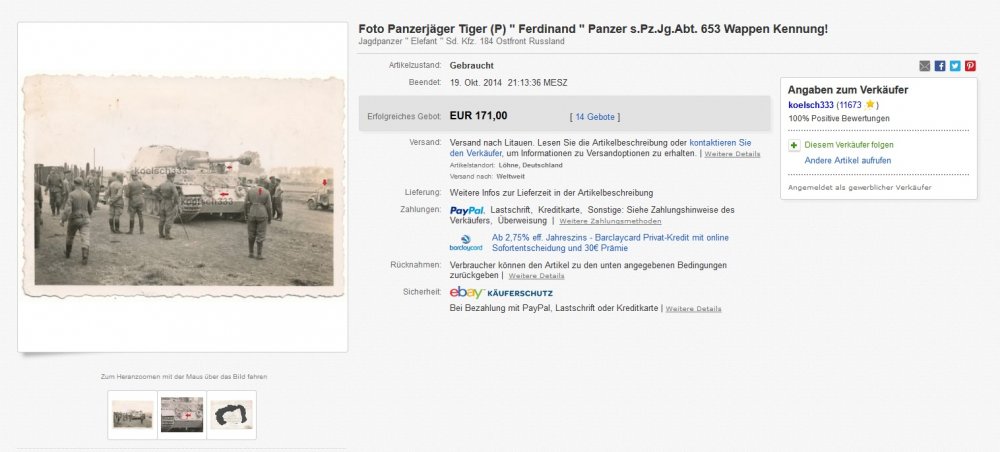Viewport: 1000px width, 452px height.
Task: Open "Andere Artikel aufrufen" link
Action: coord(848,160)
